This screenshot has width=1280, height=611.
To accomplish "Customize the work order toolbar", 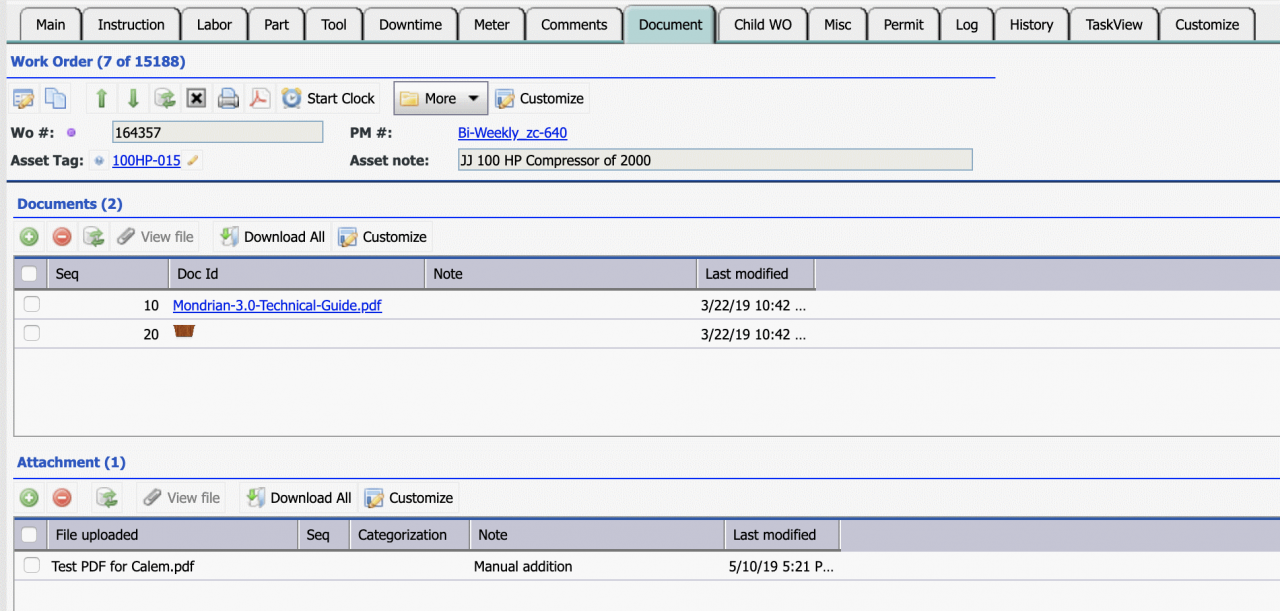I will click(x=539, y=98).
